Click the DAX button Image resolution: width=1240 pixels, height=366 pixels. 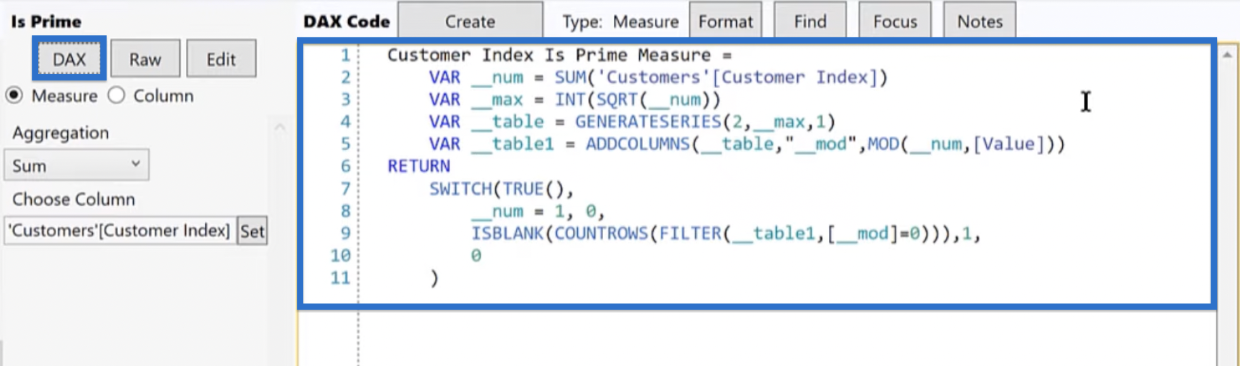69,59
